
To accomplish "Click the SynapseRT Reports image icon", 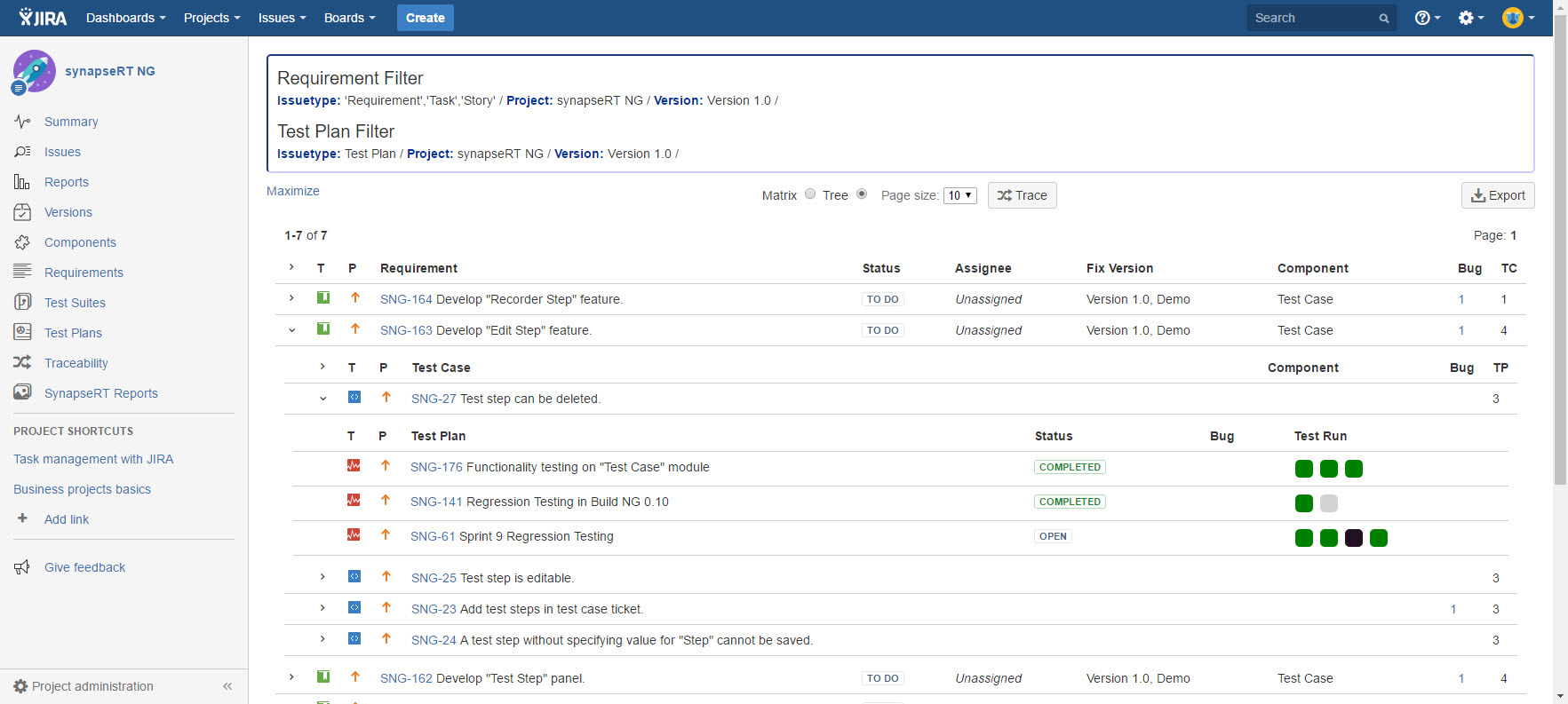I will pyautogui.click(x=22, y=392).
